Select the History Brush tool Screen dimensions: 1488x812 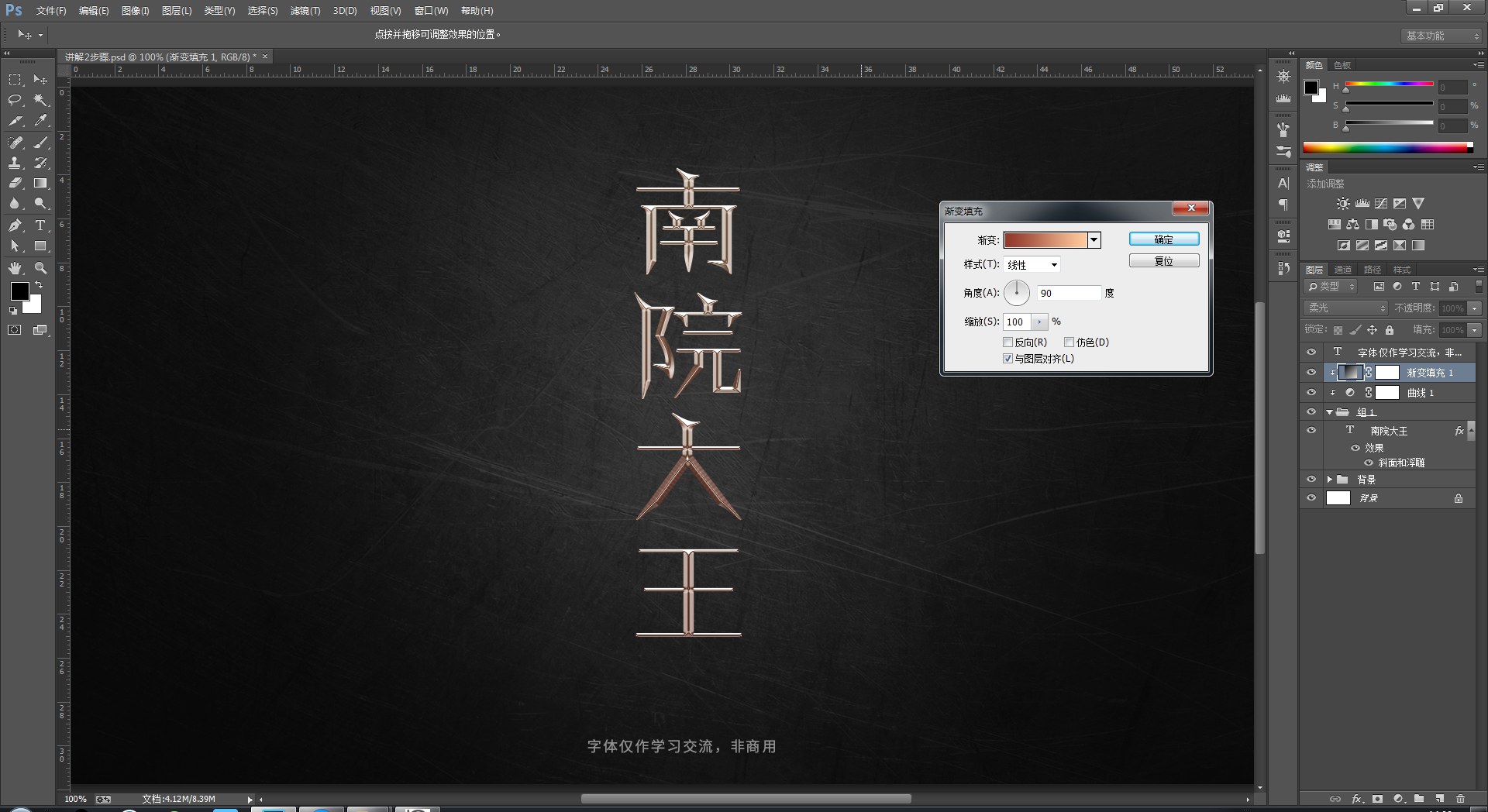pos(40,163)
